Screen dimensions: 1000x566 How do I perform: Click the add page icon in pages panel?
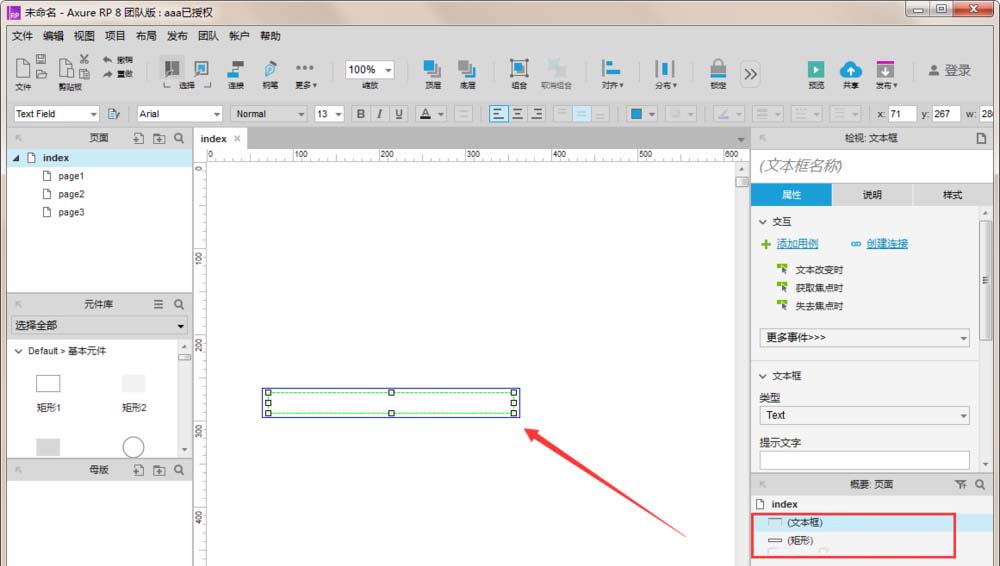point(138,138)
